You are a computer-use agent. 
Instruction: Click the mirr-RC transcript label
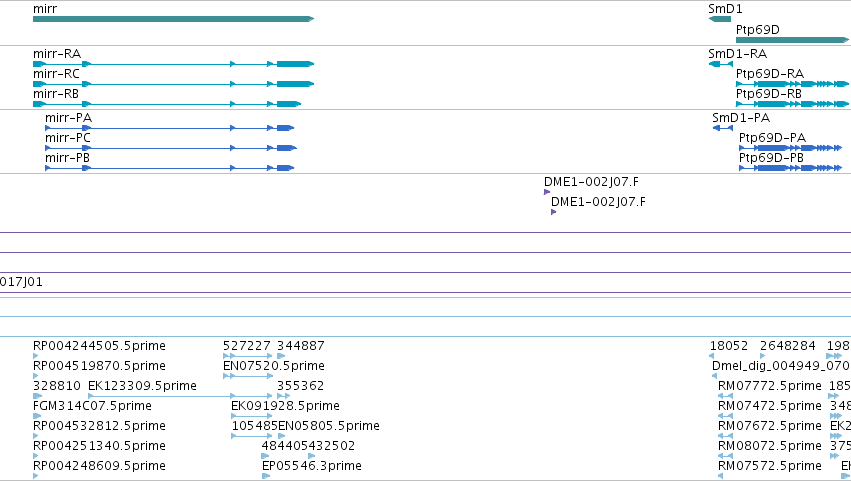pyautogui.click(x=56, y=74)
